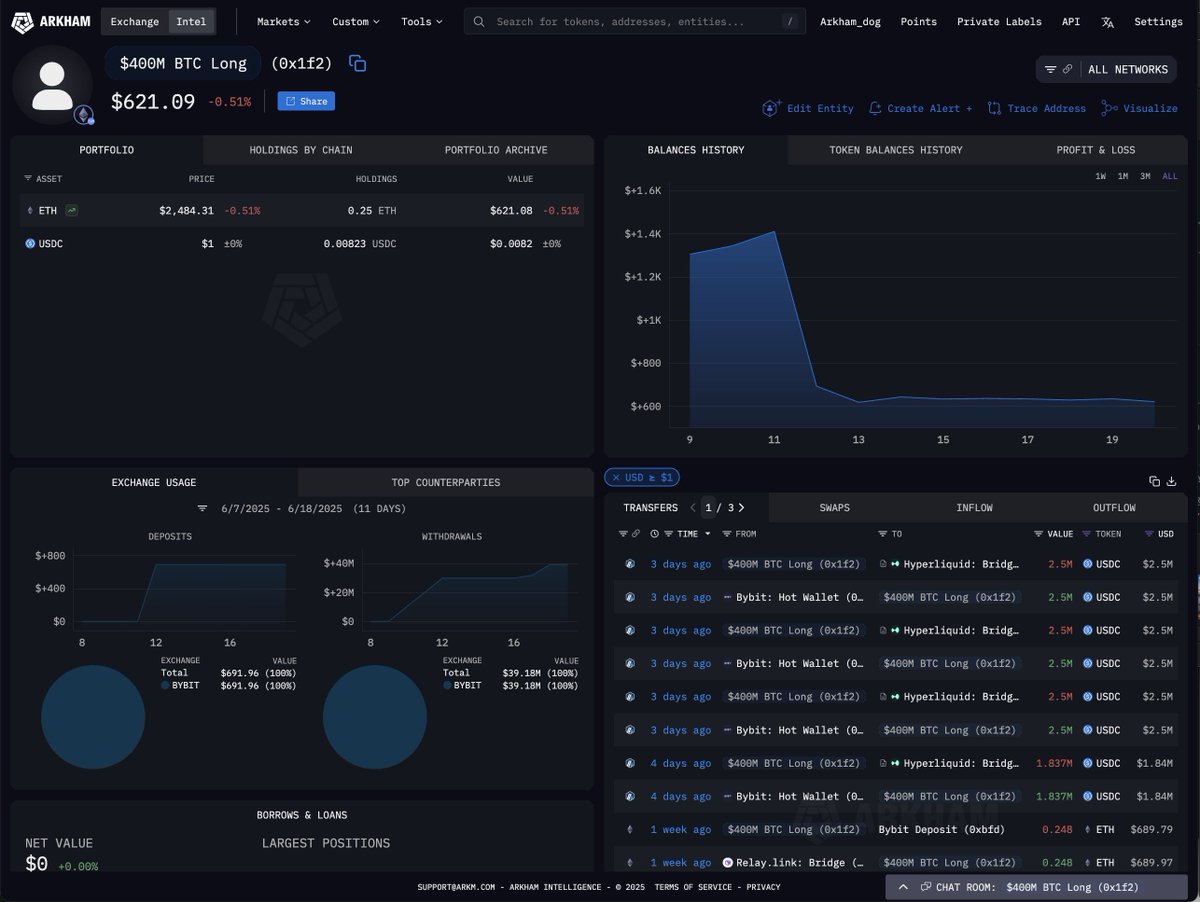Copy the transfers table
This screenshot has width=1200, height=902.
(1154, 481)
